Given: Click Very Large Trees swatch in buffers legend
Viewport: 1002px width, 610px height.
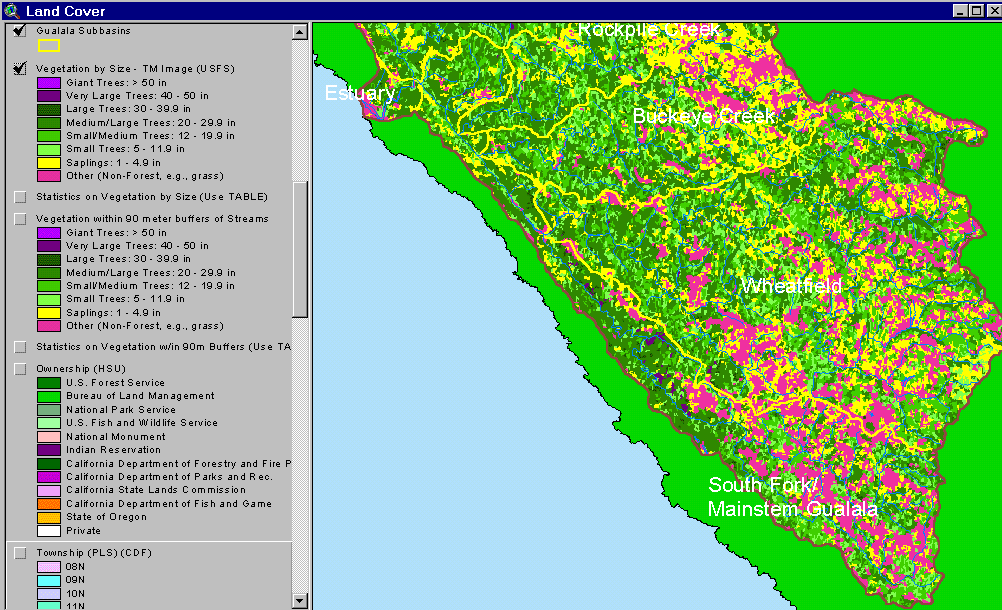Looking at the screenshot, I should [49, 246].
